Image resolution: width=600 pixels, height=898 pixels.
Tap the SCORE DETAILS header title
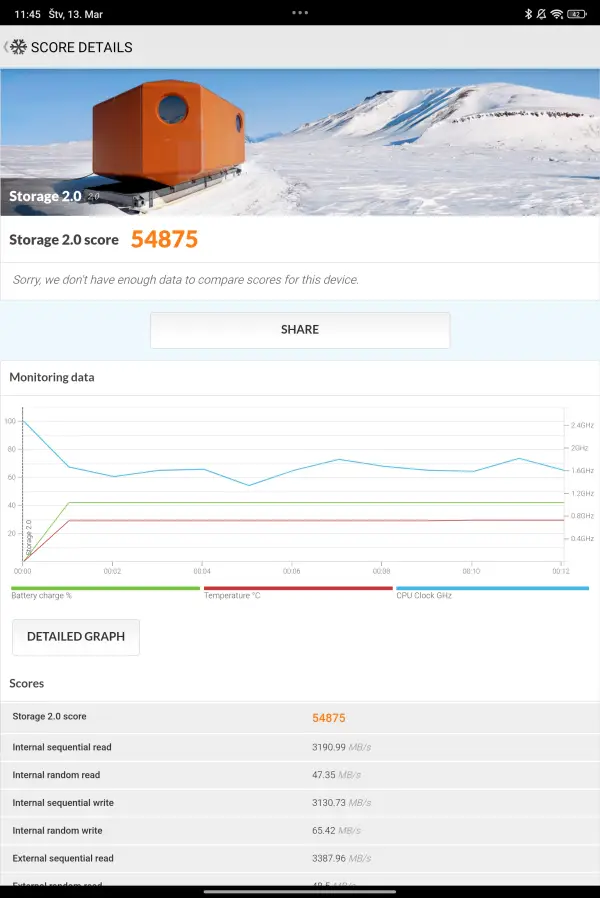click(x=81, y=47)
